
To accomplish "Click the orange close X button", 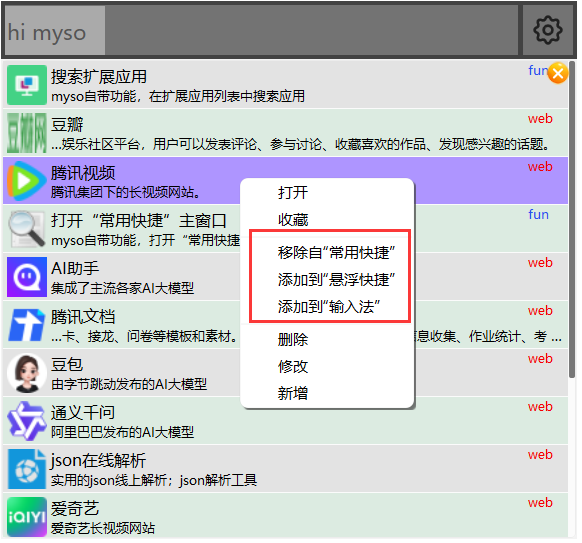I will (x=558, y=73).
